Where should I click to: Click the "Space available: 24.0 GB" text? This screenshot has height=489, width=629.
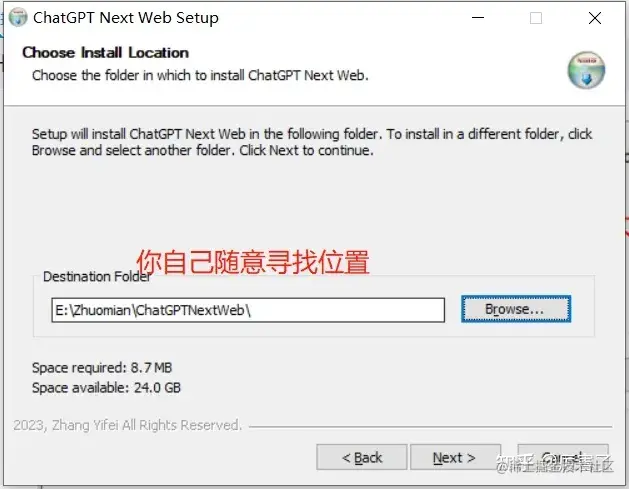click(106, 388)
